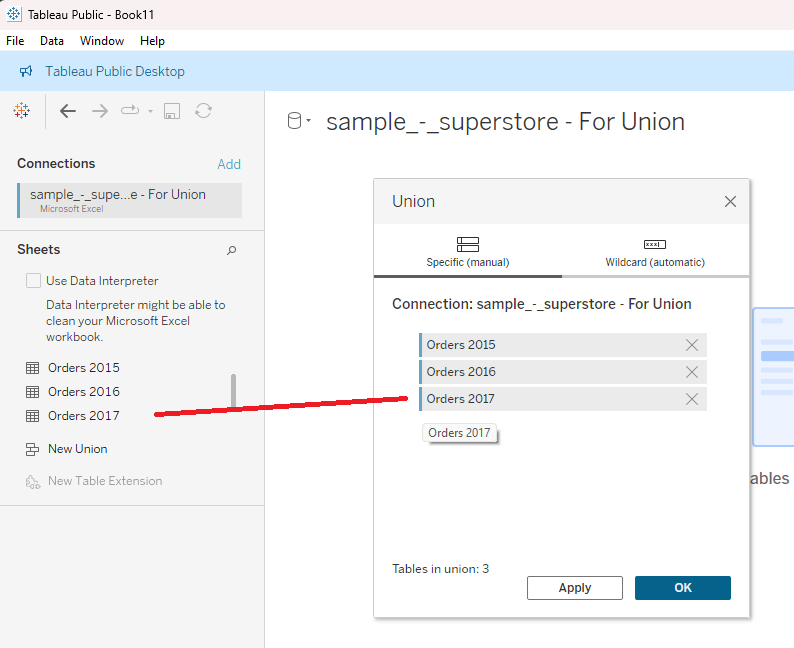Click the Tableau logo icon in toolbar
The height and width of the screenshot is (648, 794).
point(22,111)
